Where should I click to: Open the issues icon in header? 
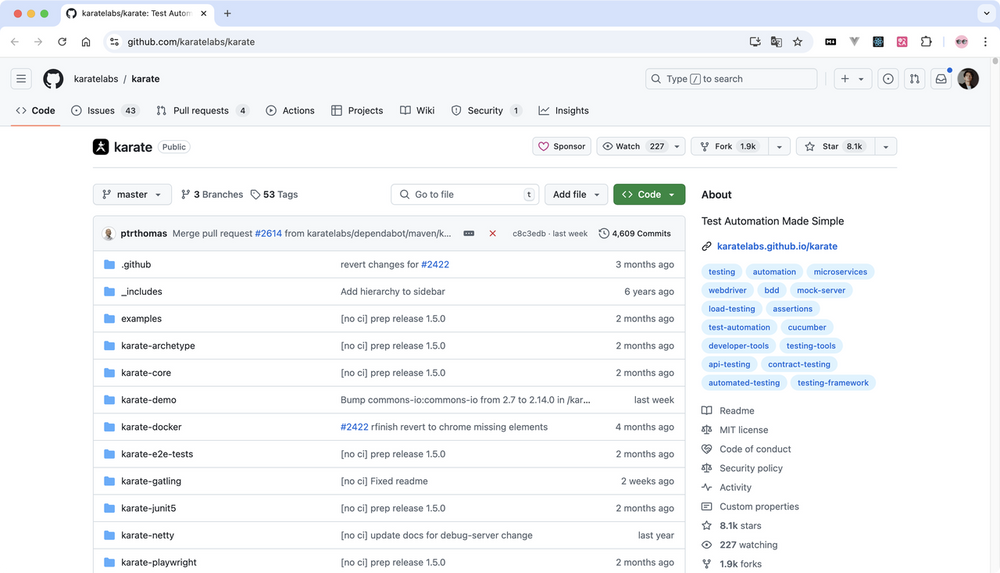tap(887, 79)
